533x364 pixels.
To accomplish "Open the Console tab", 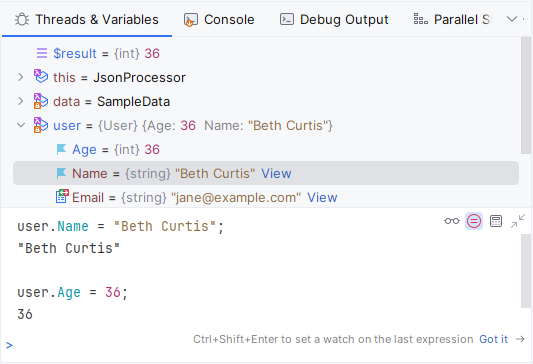I will pos(219,19).
